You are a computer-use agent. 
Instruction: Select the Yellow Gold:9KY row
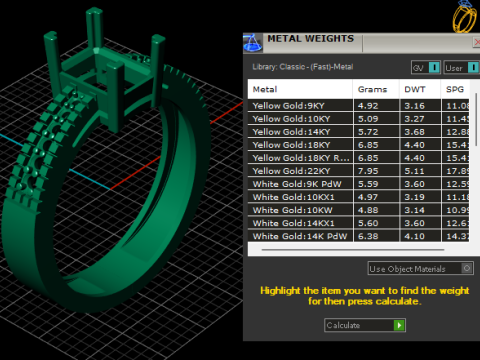pyautogui.click(x=358, y=106)
